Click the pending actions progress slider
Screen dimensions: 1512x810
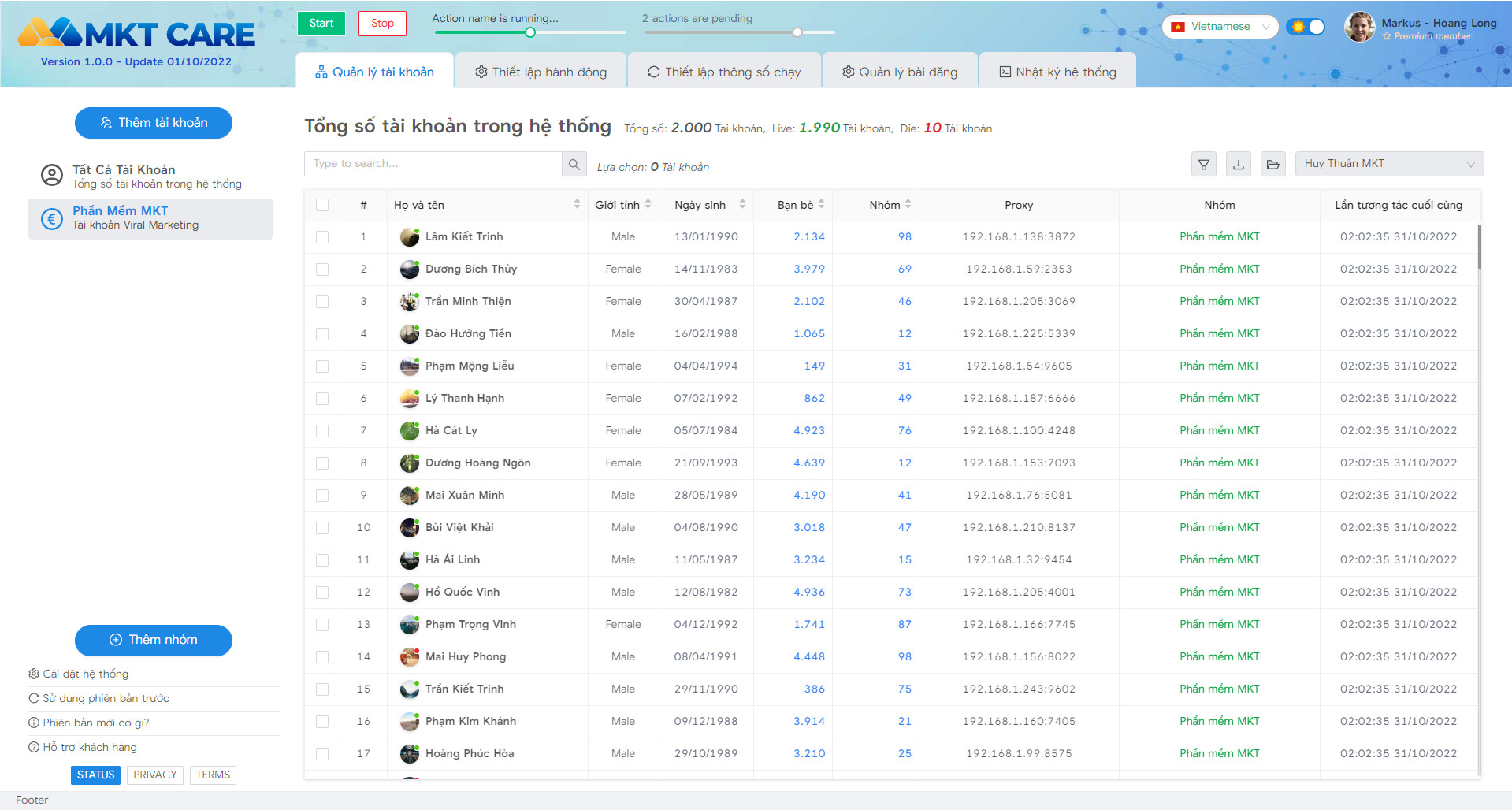(x=738, y=32)
